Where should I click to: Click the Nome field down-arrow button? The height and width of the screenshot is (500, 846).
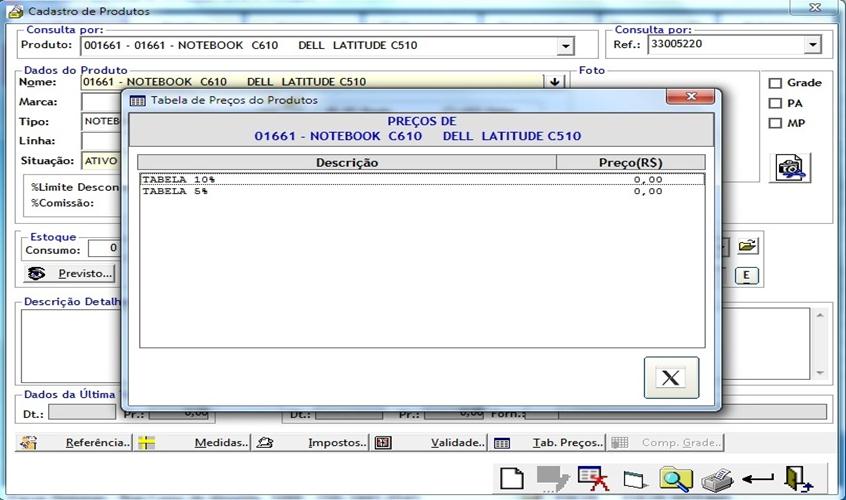click(554, 82)
